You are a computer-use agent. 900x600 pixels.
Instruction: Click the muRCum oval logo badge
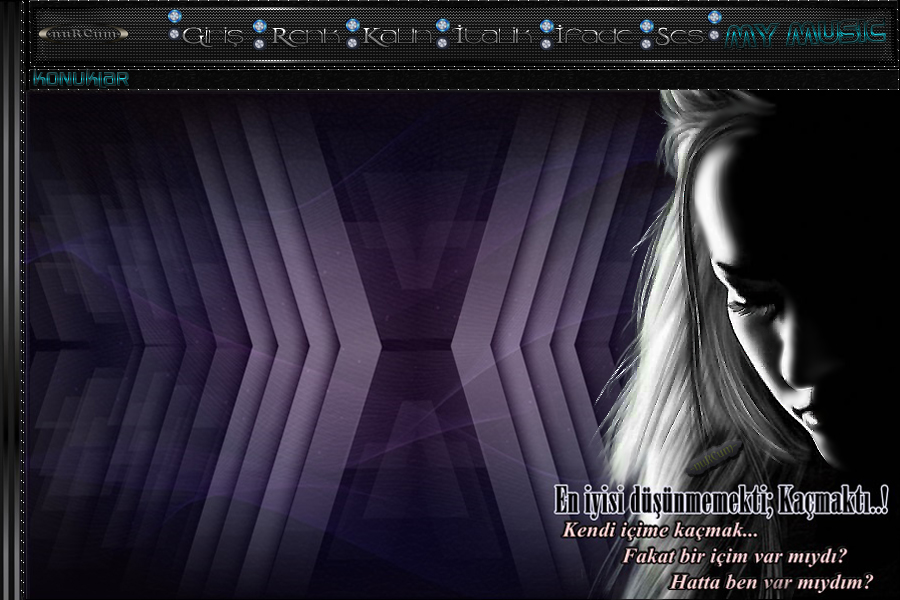(x=84, y=35)
